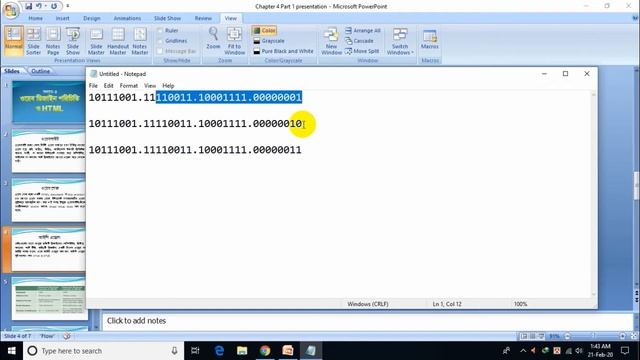Open File Explorer from the taskbar
Screen dimensions: 640x360
pyautogui.click(x=242, y=351)
